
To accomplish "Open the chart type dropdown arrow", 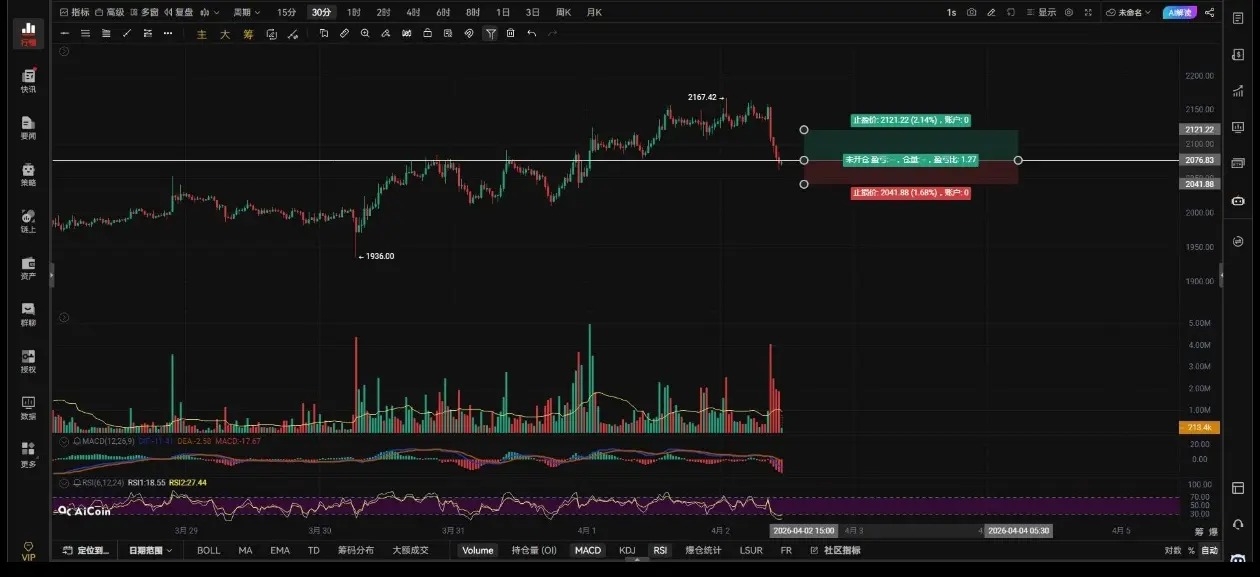I will 219,12.
